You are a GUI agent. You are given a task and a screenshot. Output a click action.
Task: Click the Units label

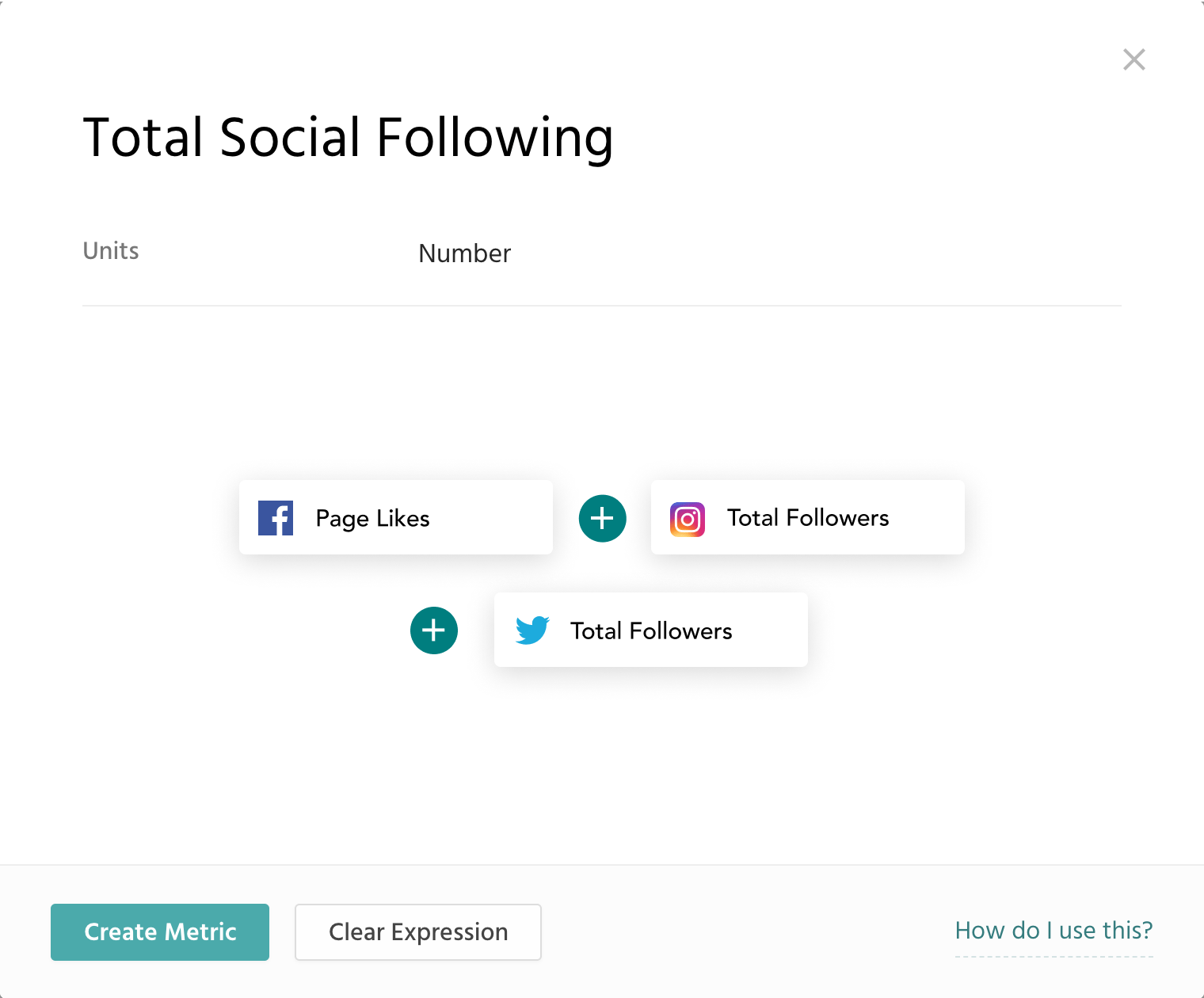(111, 251)
